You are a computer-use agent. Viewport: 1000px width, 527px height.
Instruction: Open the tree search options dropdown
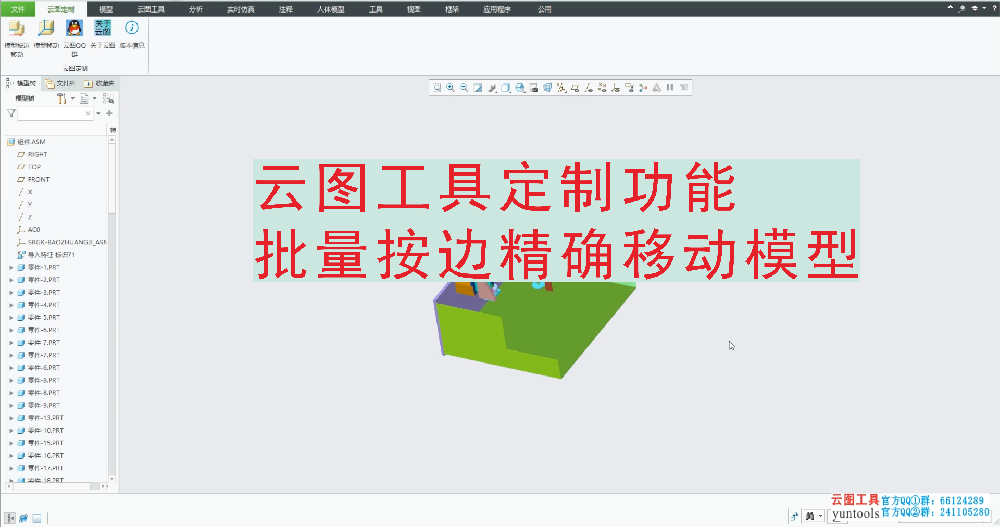tap(98, 113)
